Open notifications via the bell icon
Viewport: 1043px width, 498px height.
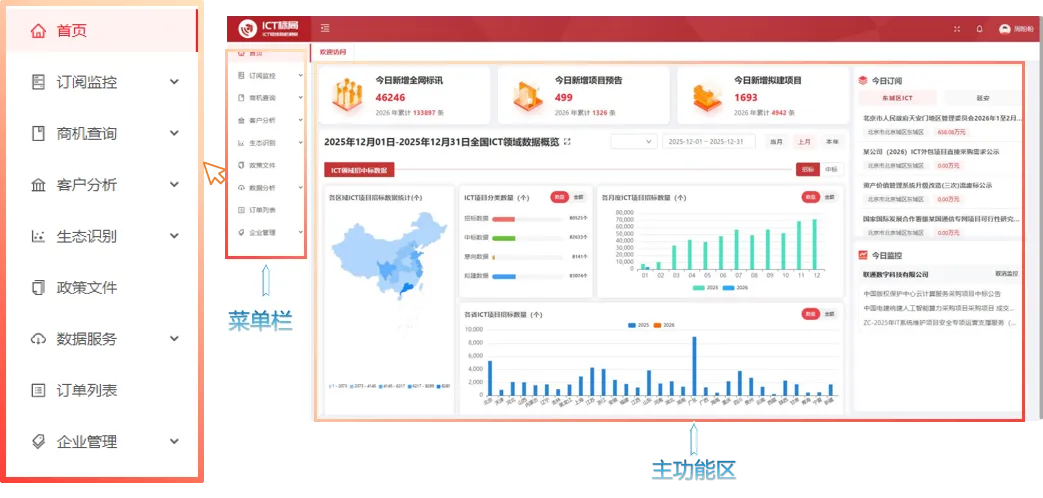tap(979, 29)
